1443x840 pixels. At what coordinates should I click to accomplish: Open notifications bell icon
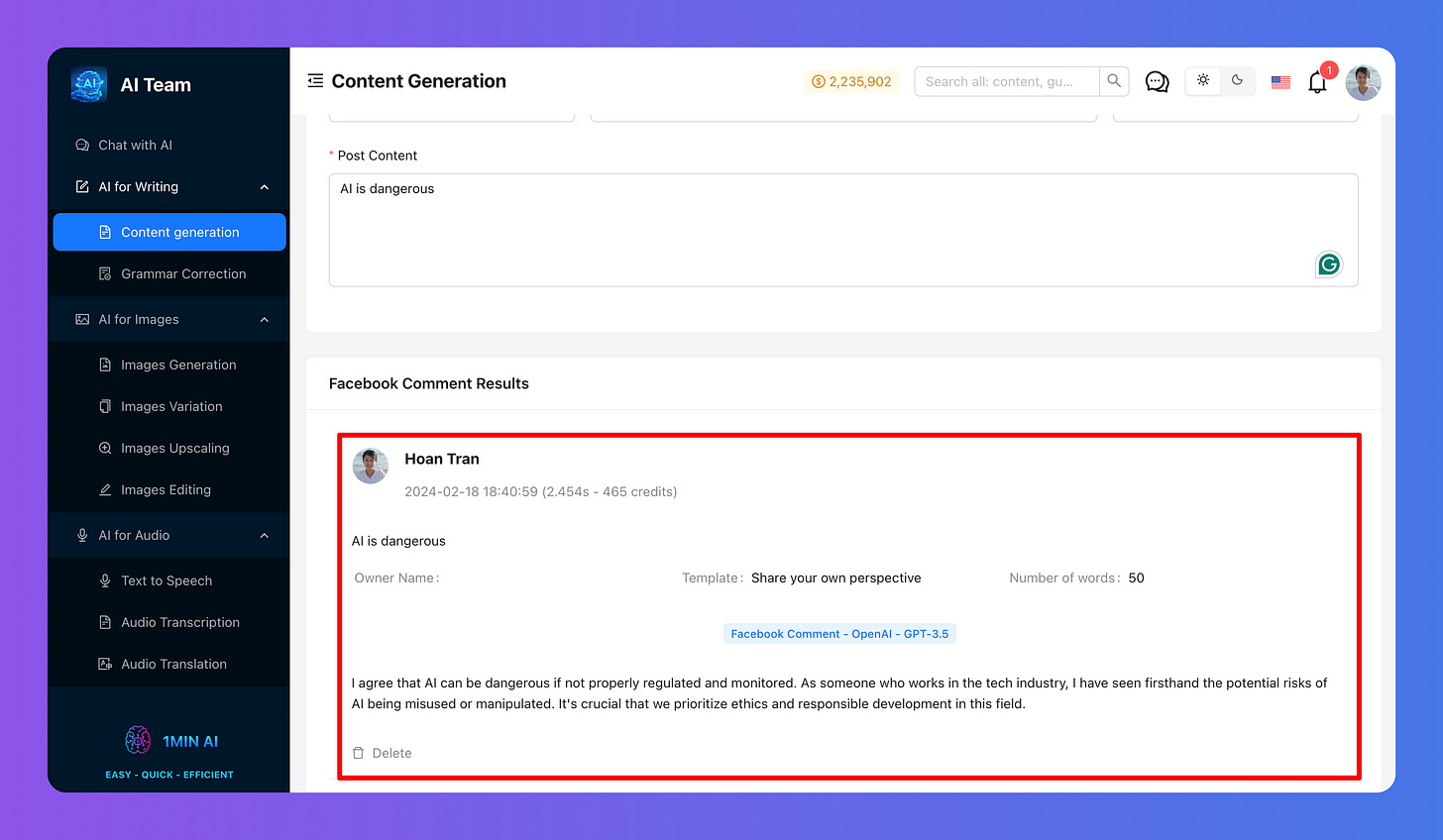pyautogui.click(x=1317, y=82)
